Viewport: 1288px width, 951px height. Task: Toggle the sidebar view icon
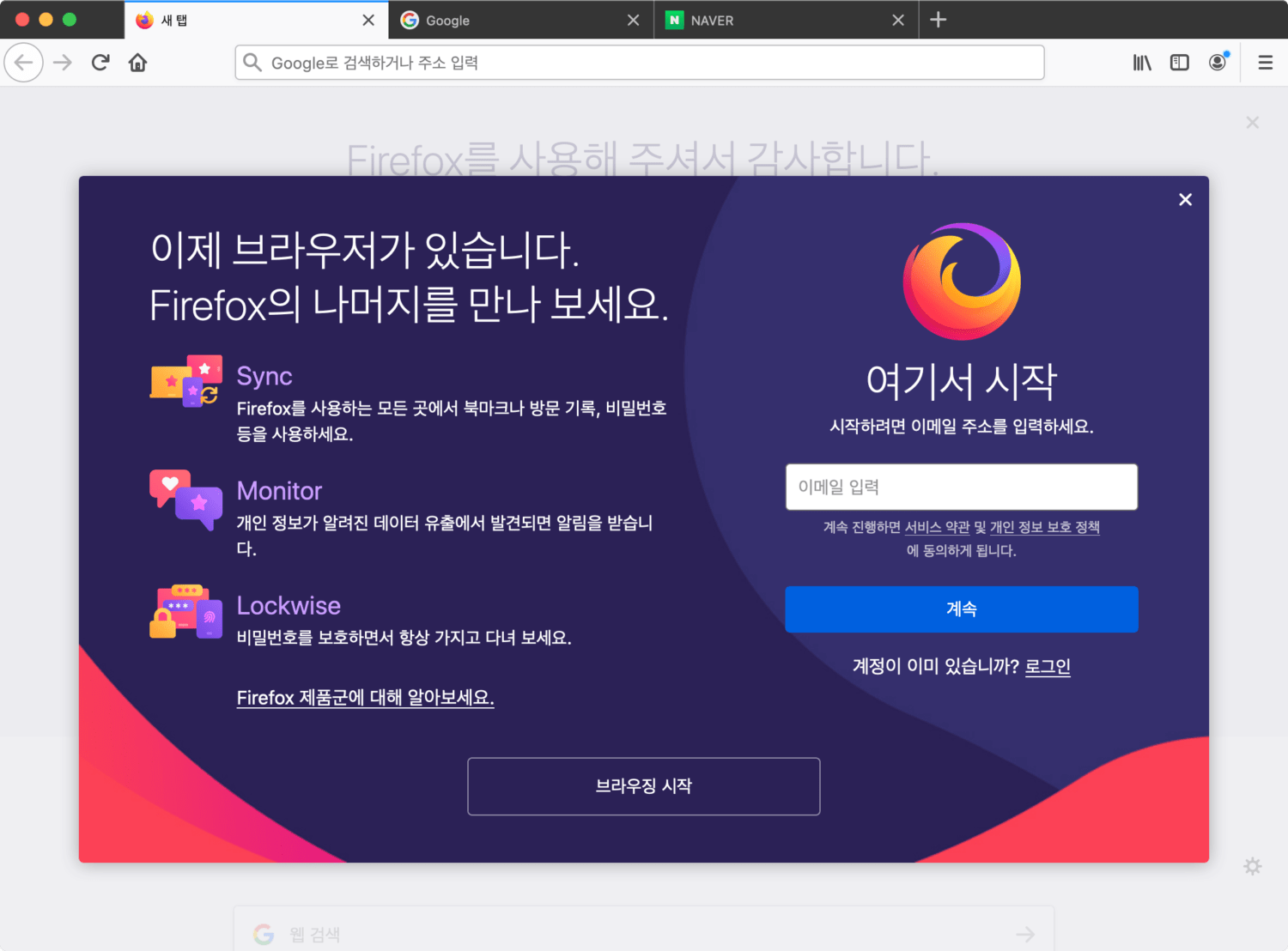[1180, 63]
